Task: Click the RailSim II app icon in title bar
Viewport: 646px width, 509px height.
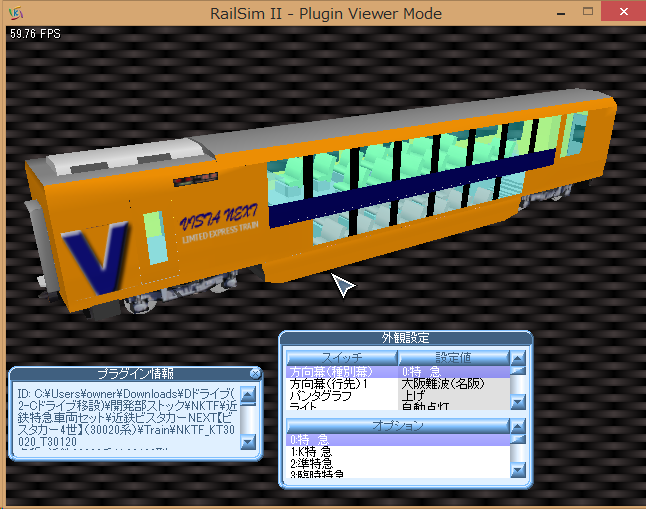Action: 16,13
